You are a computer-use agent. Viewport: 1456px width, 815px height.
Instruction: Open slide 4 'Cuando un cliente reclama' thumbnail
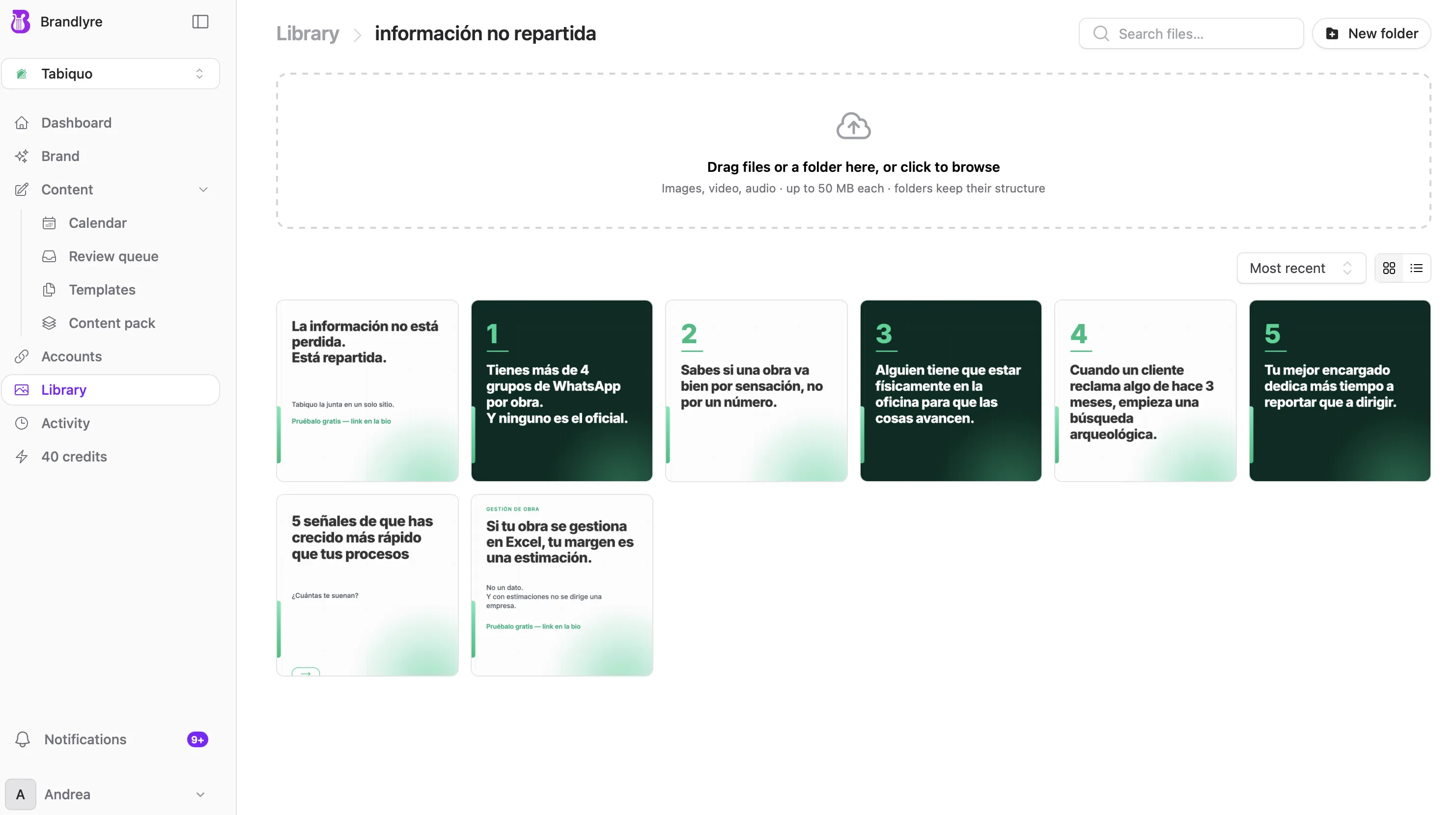1145,390
